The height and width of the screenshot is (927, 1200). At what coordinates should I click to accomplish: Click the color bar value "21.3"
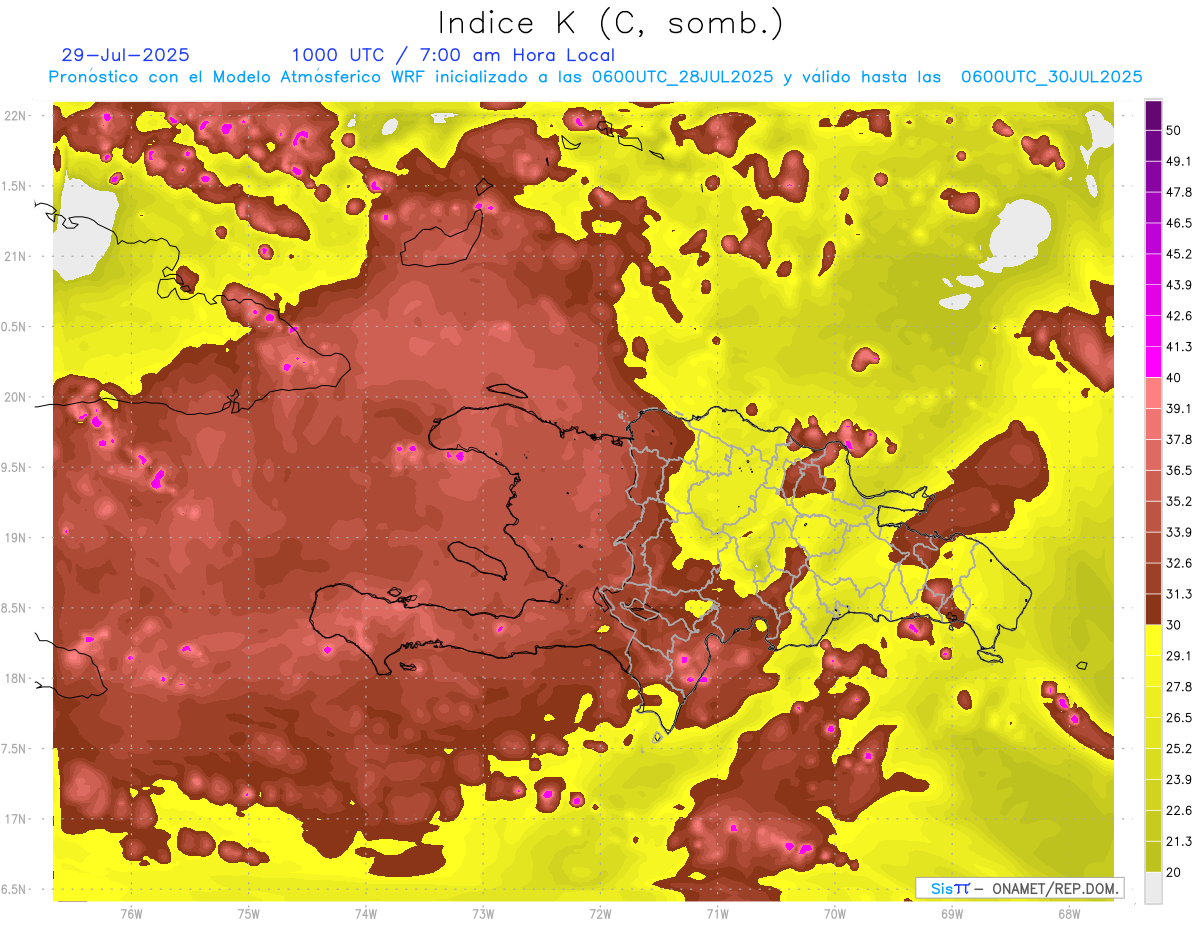point(1179,842)
